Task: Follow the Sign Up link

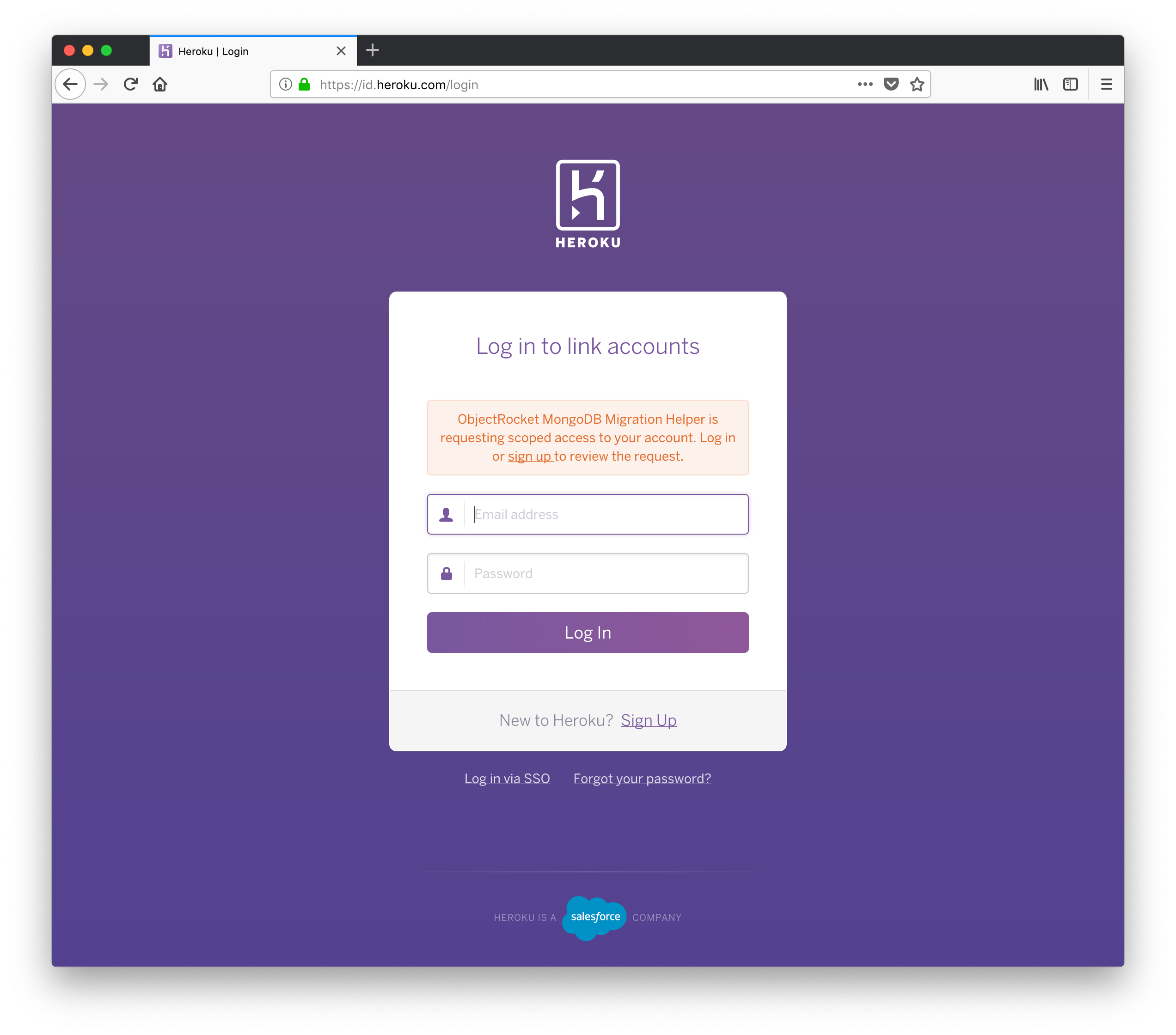Action: click(x=649, y=720)
